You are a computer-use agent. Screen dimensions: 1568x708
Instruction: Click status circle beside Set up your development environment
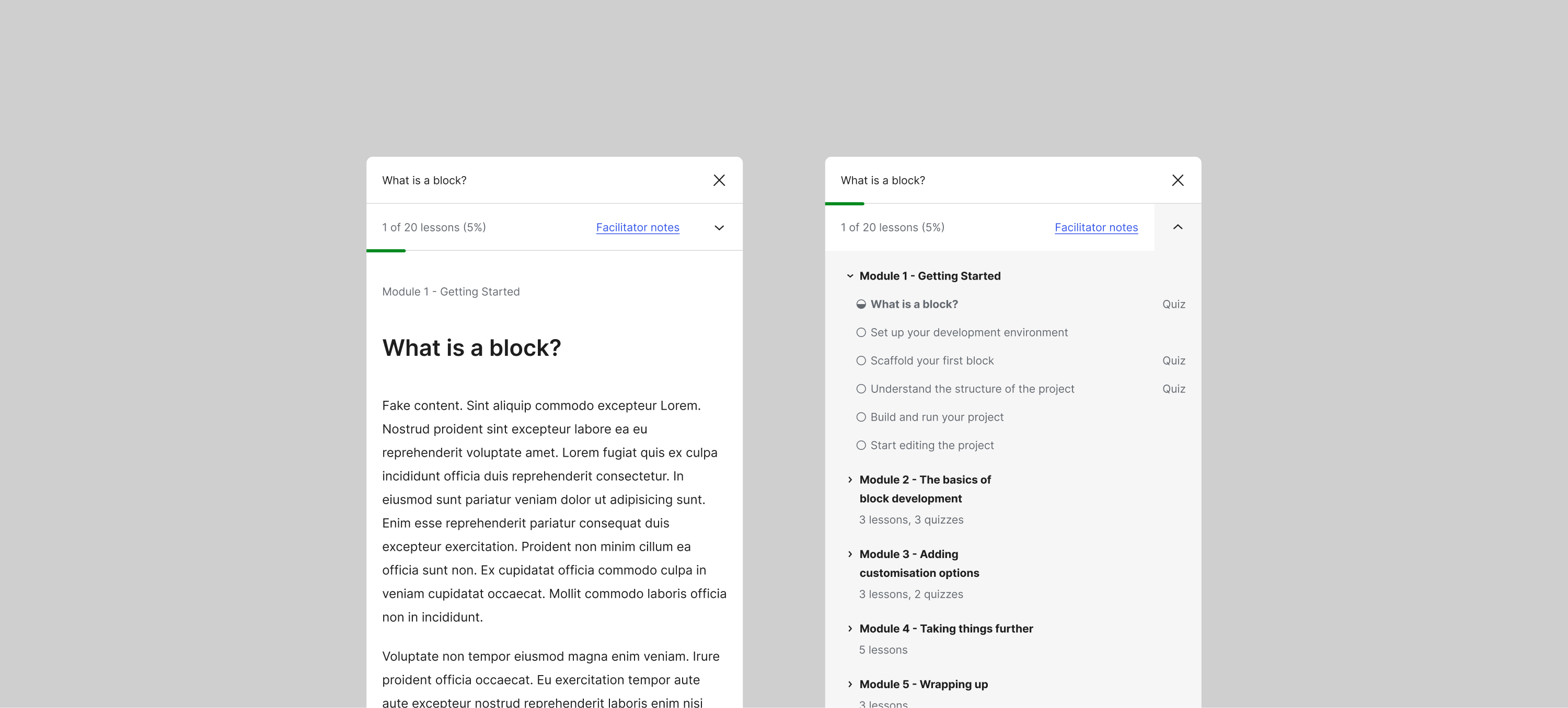[861, 332]
